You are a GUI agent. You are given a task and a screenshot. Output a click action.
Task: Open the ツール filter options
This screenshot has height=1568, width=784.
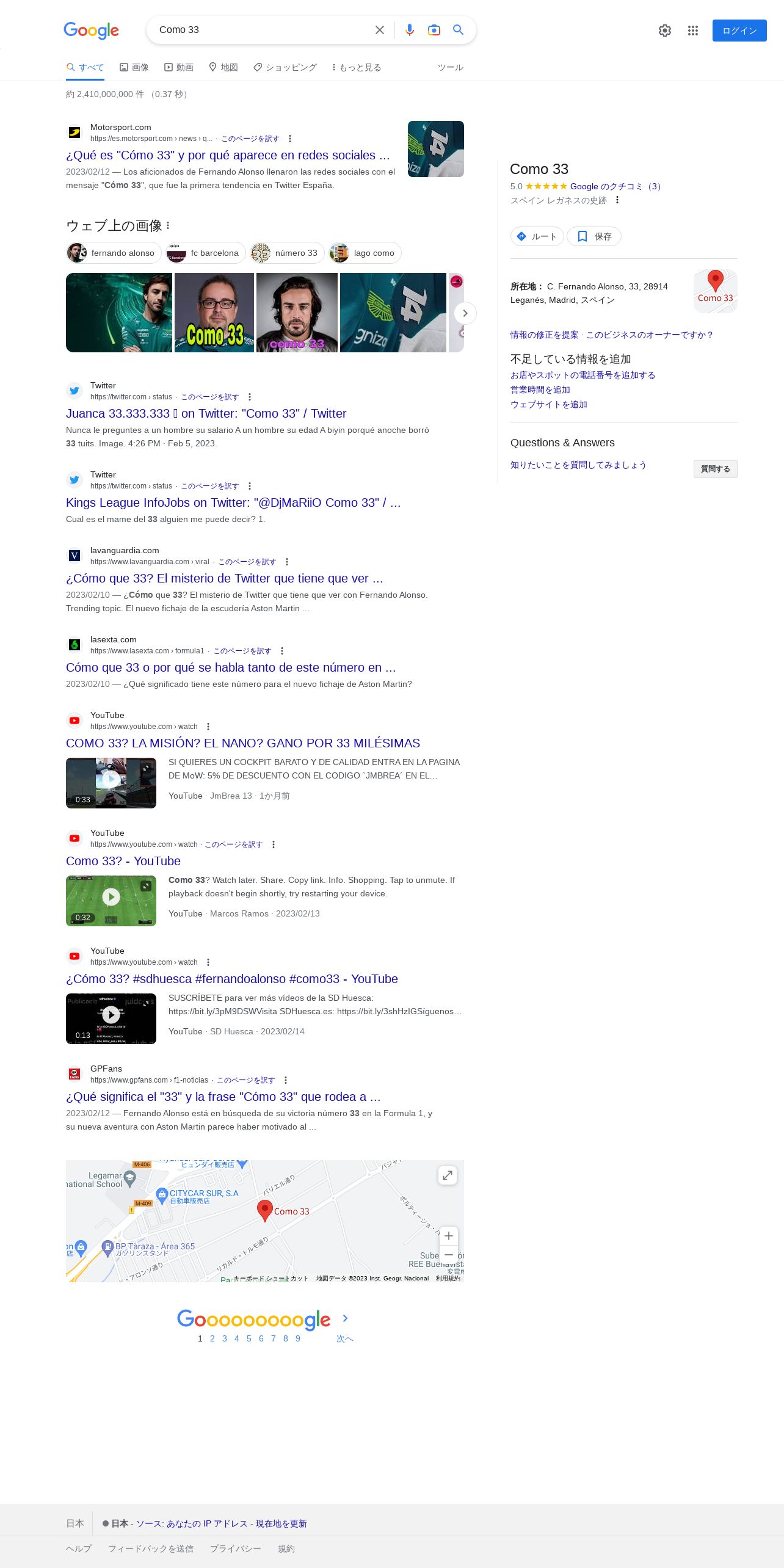click(x=451, y=67)
